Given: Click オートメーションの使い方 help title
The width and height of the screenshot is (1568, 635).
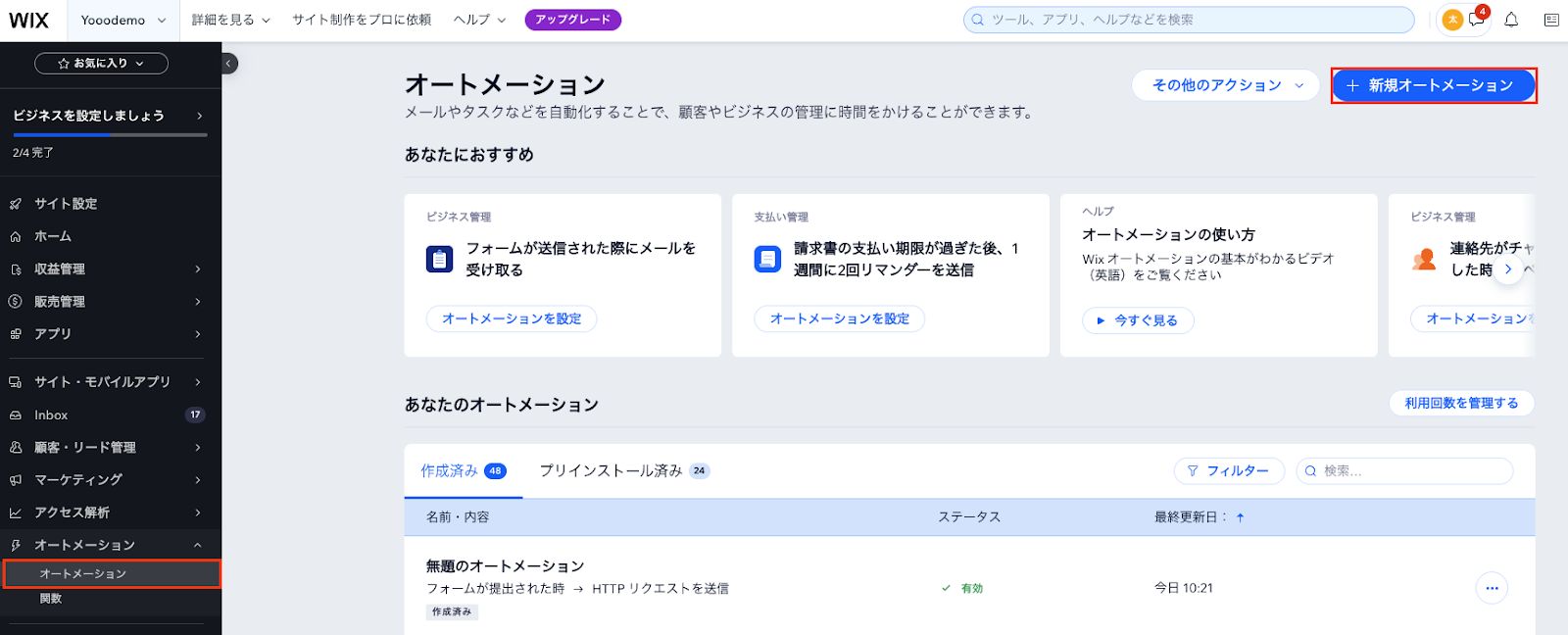Looking at the screenshot, I should pos(1168,235).
